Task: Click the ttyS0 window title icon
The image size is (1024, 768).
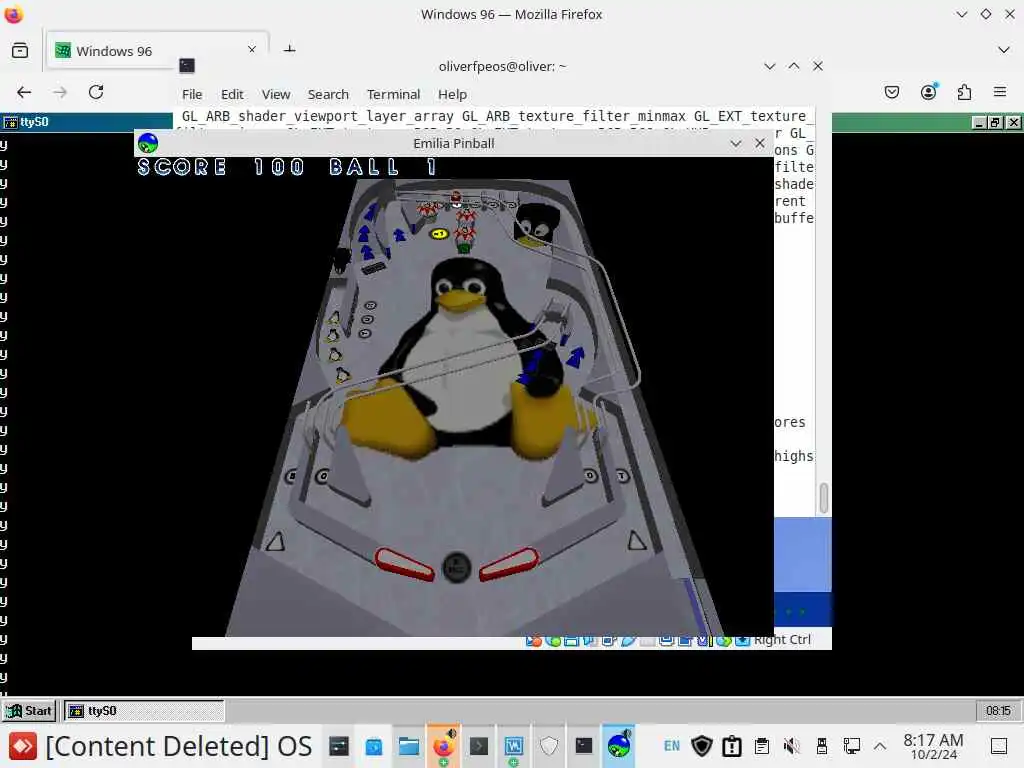Action: coord(10,122)
